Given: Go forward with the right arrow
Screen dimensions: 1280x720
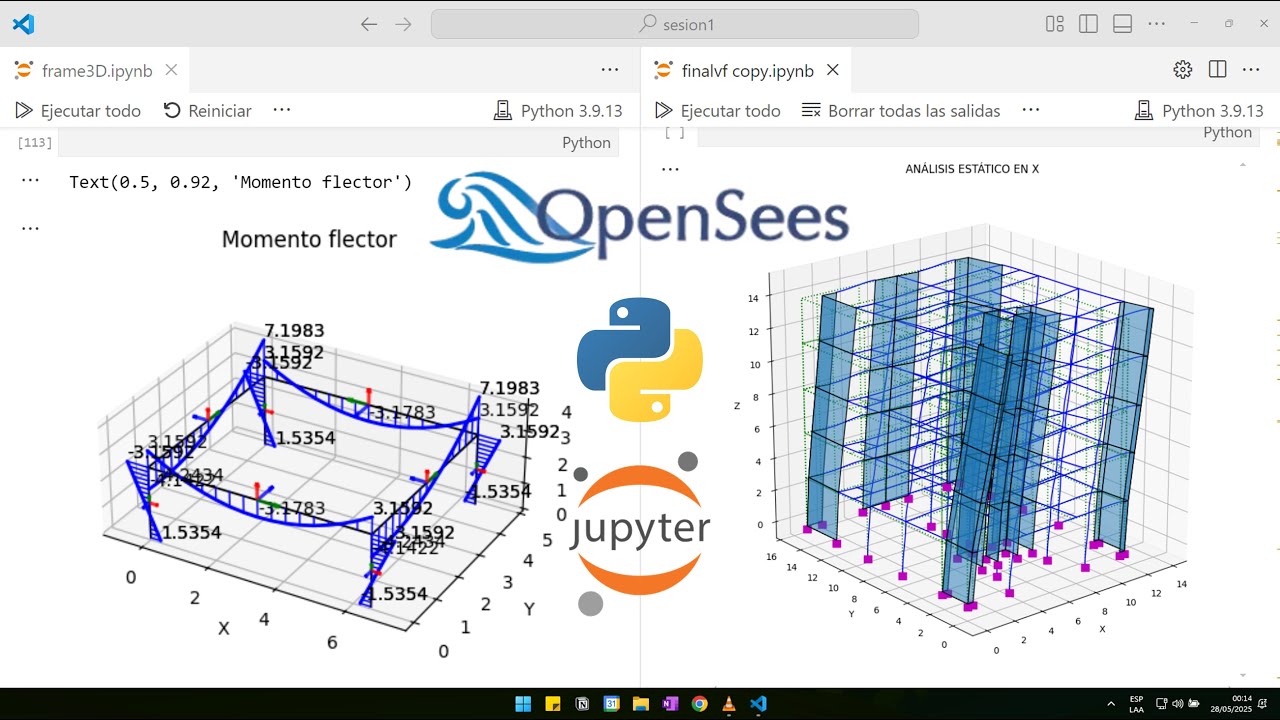Looking at the screenshot, I should coord(403,24).
